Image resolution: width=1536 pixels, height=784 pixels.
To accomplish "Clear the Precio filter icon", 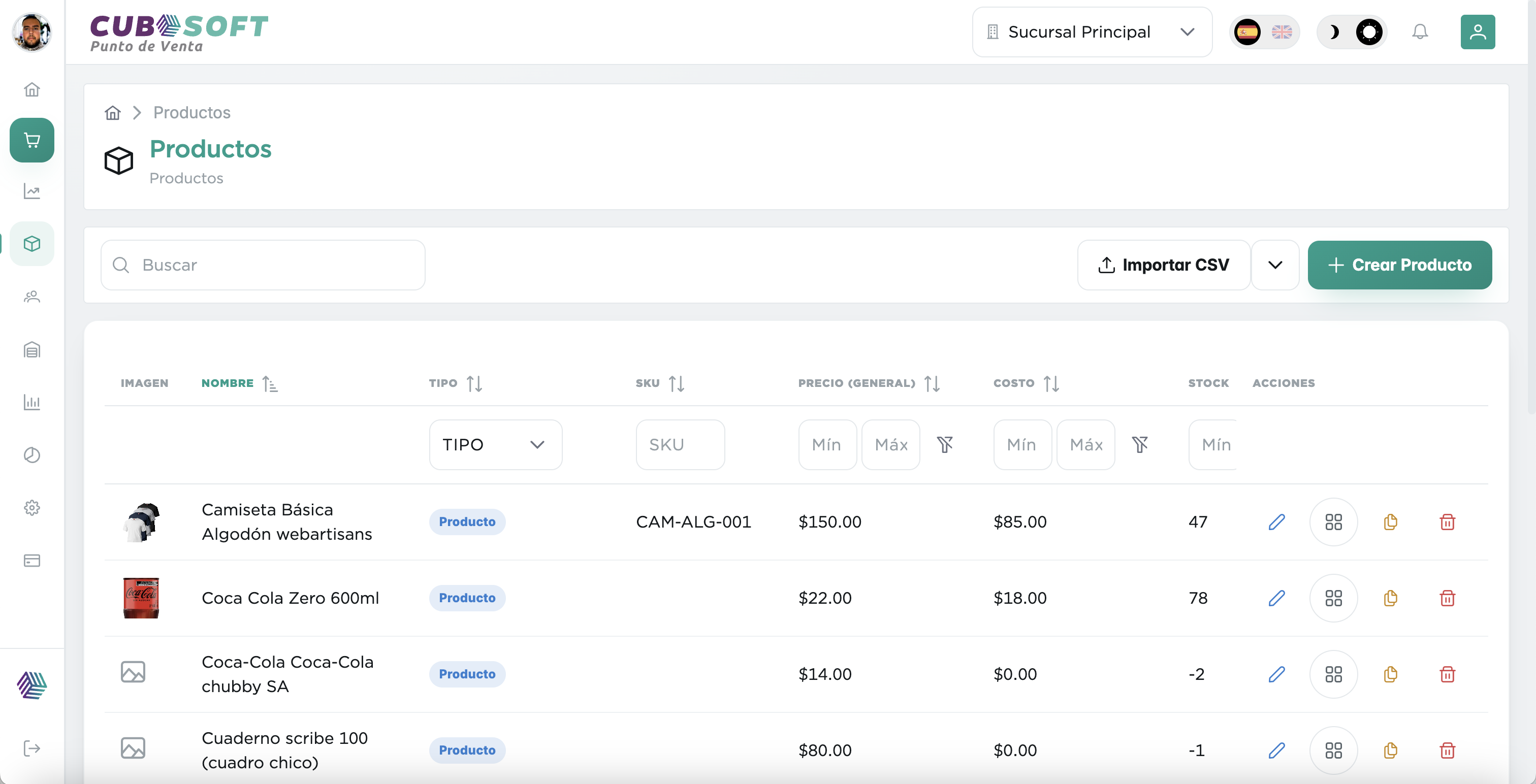I will (944, 445).
